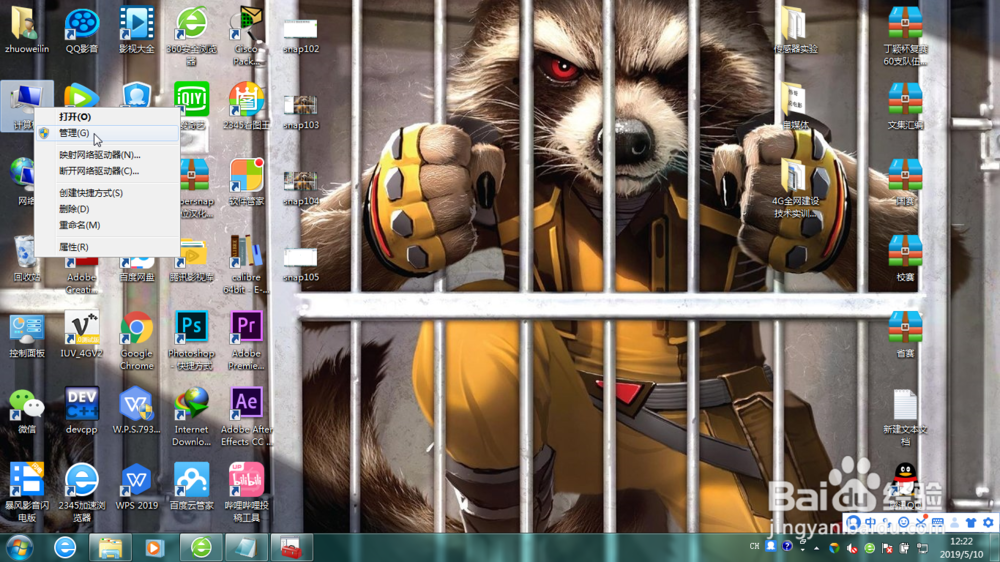Select 丁颖杯复赛60支队伍 archive file
This screenshot has width=1000, height=562.
tap(905, 36)
